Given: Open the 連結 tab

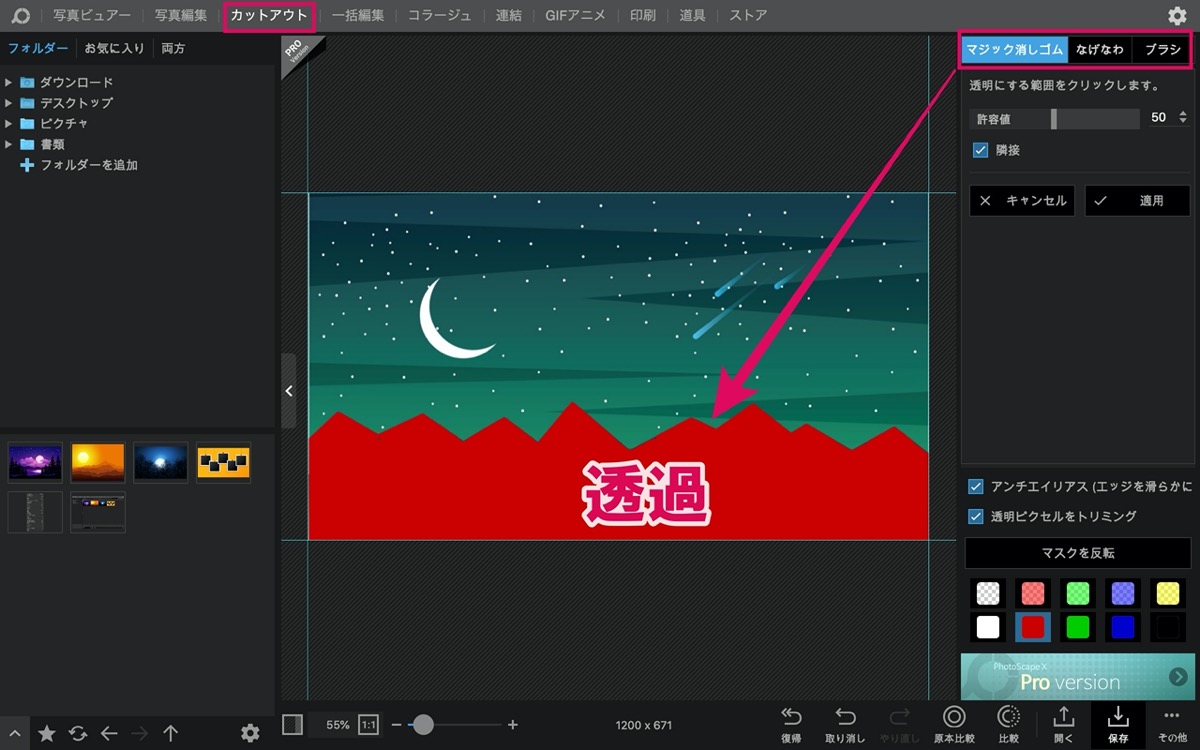Looking at the screenshot, I should [x=509, y=15].
